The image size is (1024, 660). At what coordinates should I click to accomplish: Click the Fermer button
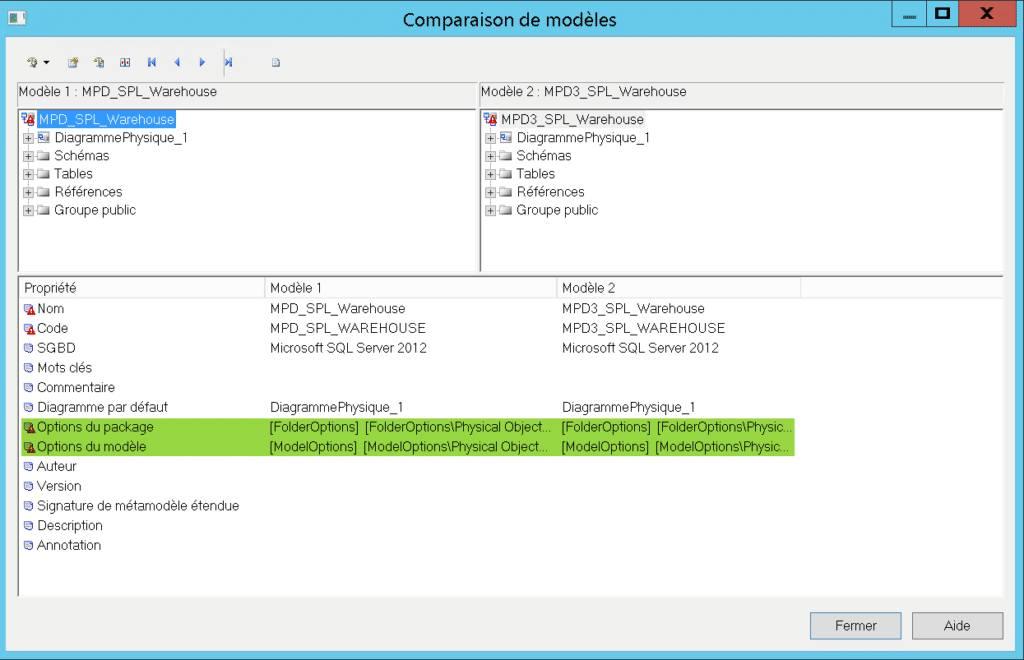[x=856, y=626]
